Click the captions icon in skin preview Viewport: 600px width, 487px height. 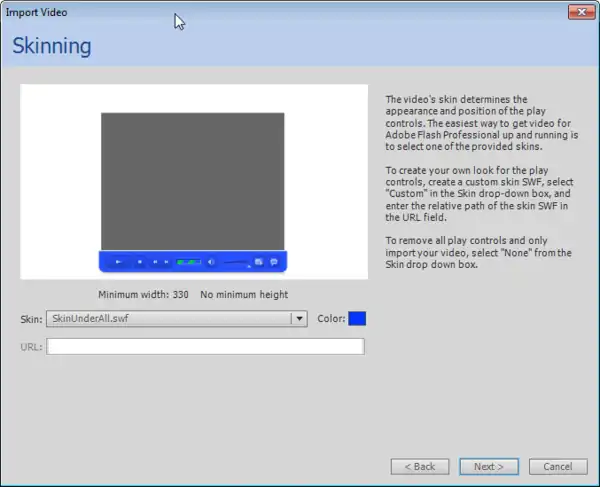(x=273, y=262)
